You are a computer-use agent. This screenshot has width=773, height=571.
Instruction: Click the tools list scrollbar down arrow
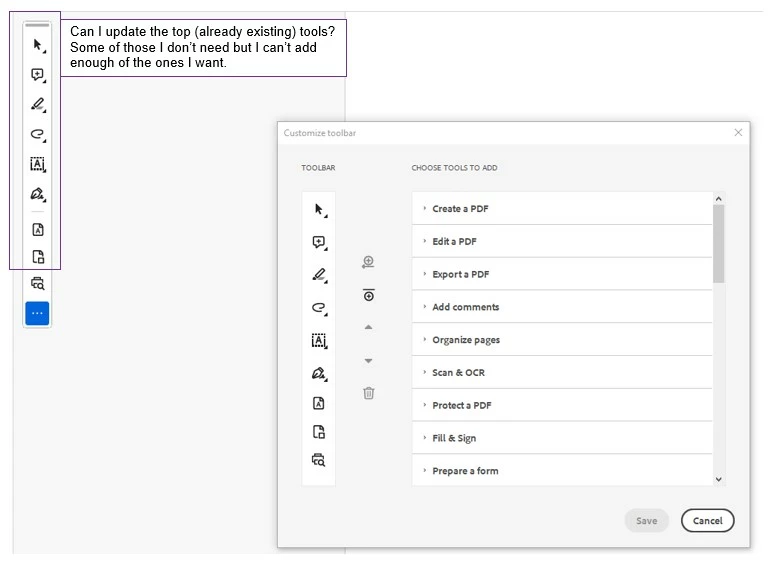[719, 479]
